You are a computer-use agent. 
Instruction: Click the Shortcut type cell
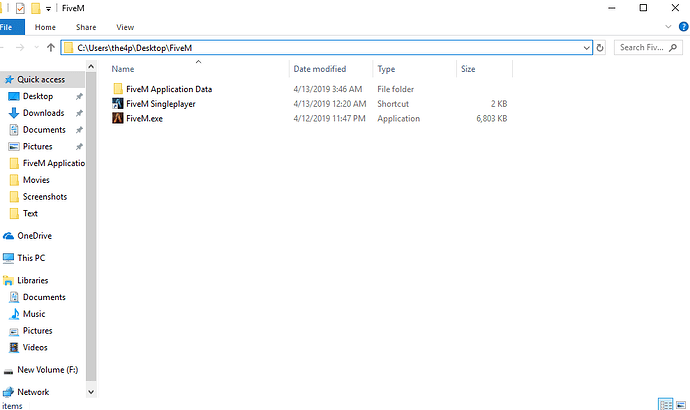click(x=393, y=104)
